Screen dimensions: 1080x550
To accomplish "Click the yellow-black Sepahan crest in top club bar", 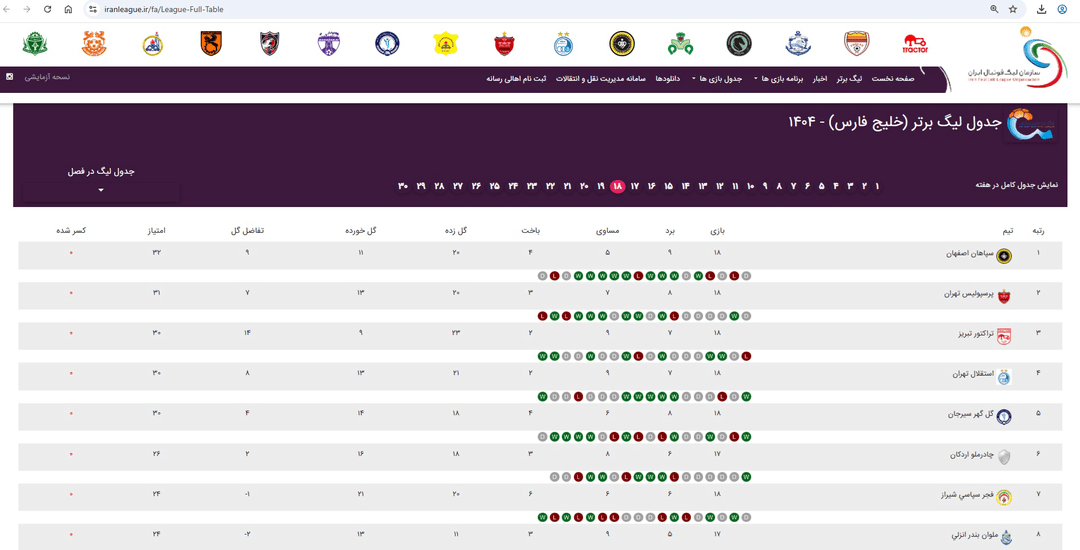I will (x=621, y=44).
